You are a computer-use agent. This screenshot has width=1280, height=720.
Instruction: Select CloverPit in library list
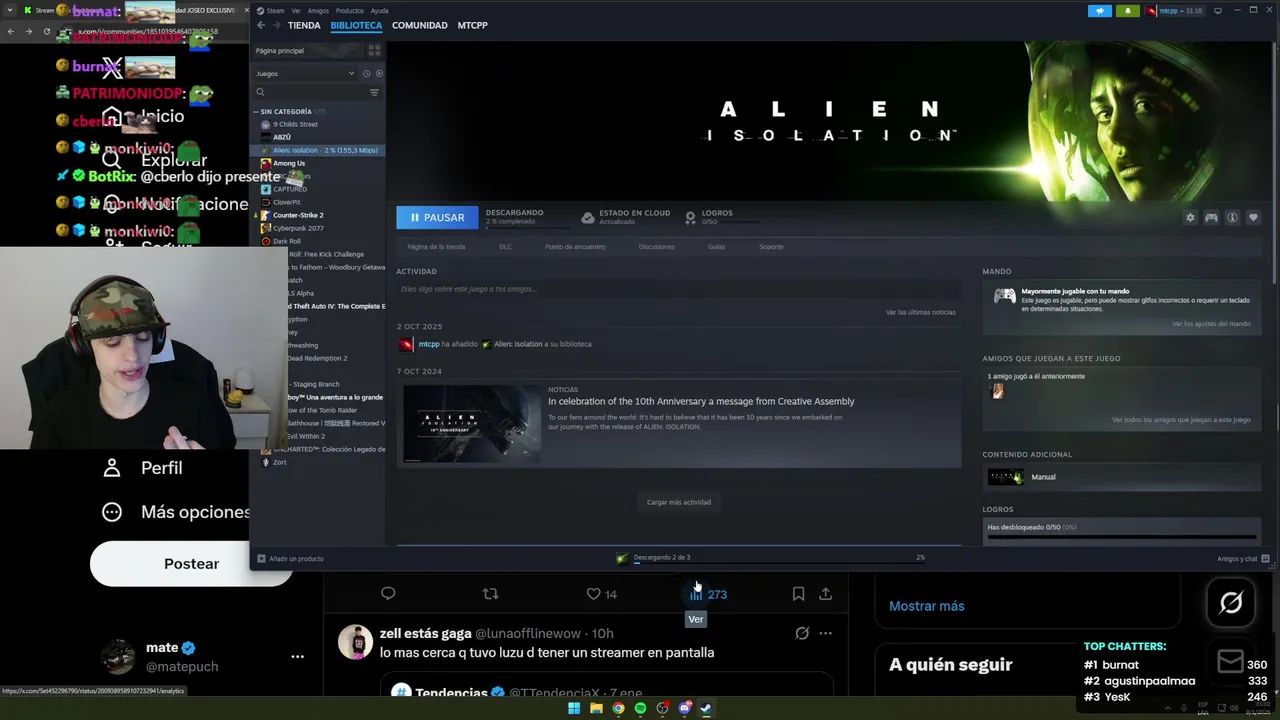286,202
